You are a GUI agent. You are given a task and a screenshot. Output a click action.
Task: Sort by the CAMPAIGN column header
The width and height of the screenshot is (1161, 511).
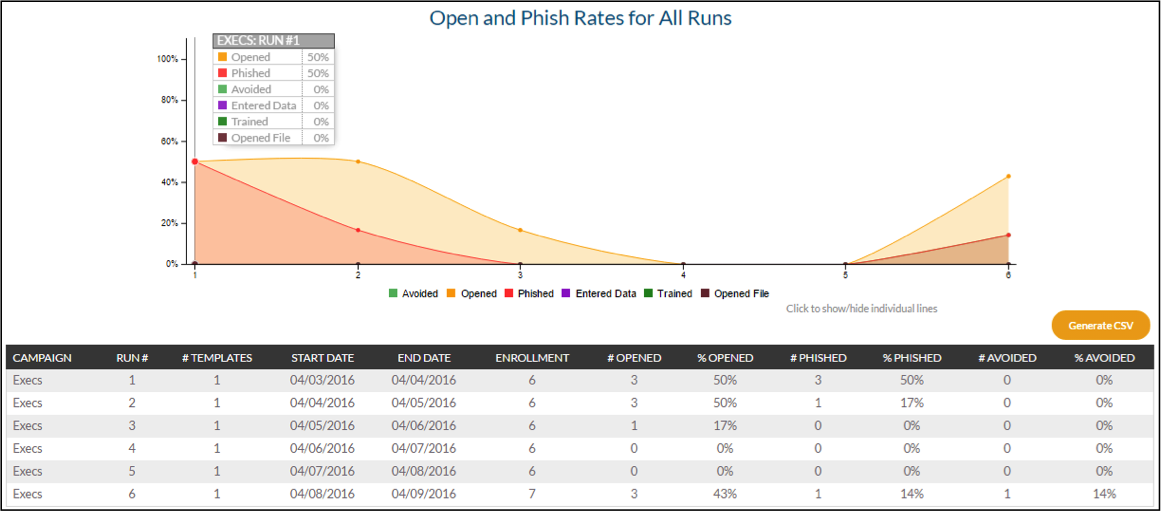[42, 357]
